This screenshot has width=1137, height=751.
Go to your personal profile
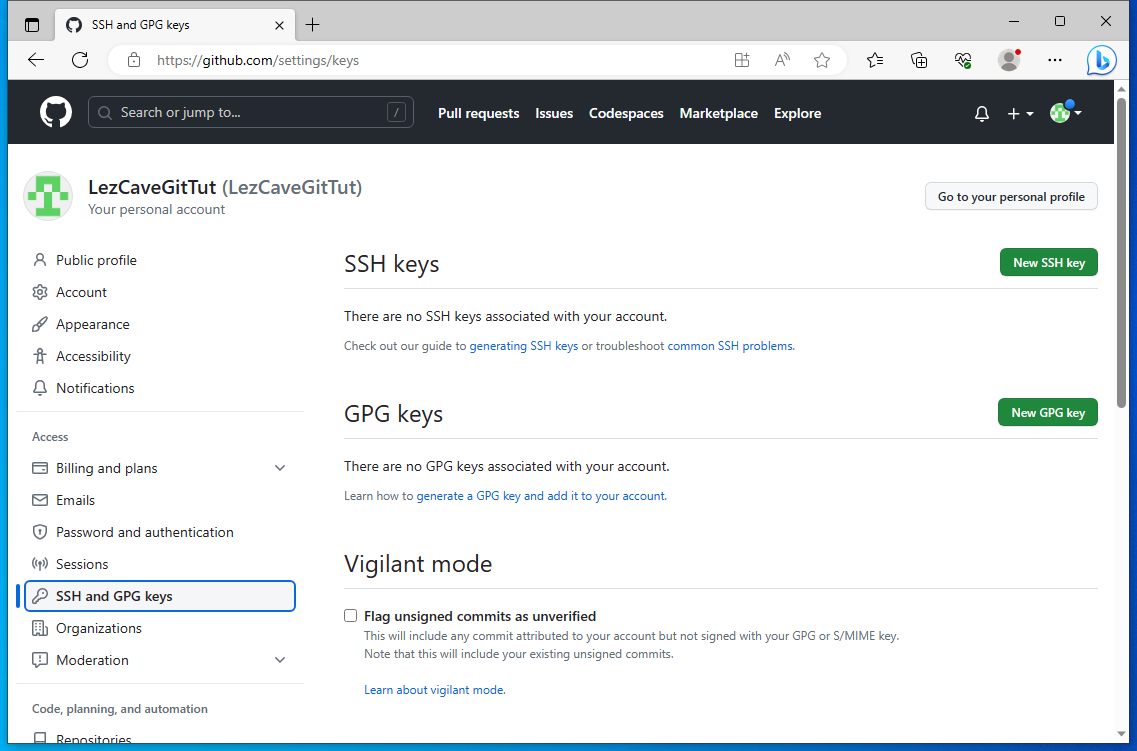pyautogui.click(x=1011, y=196)
